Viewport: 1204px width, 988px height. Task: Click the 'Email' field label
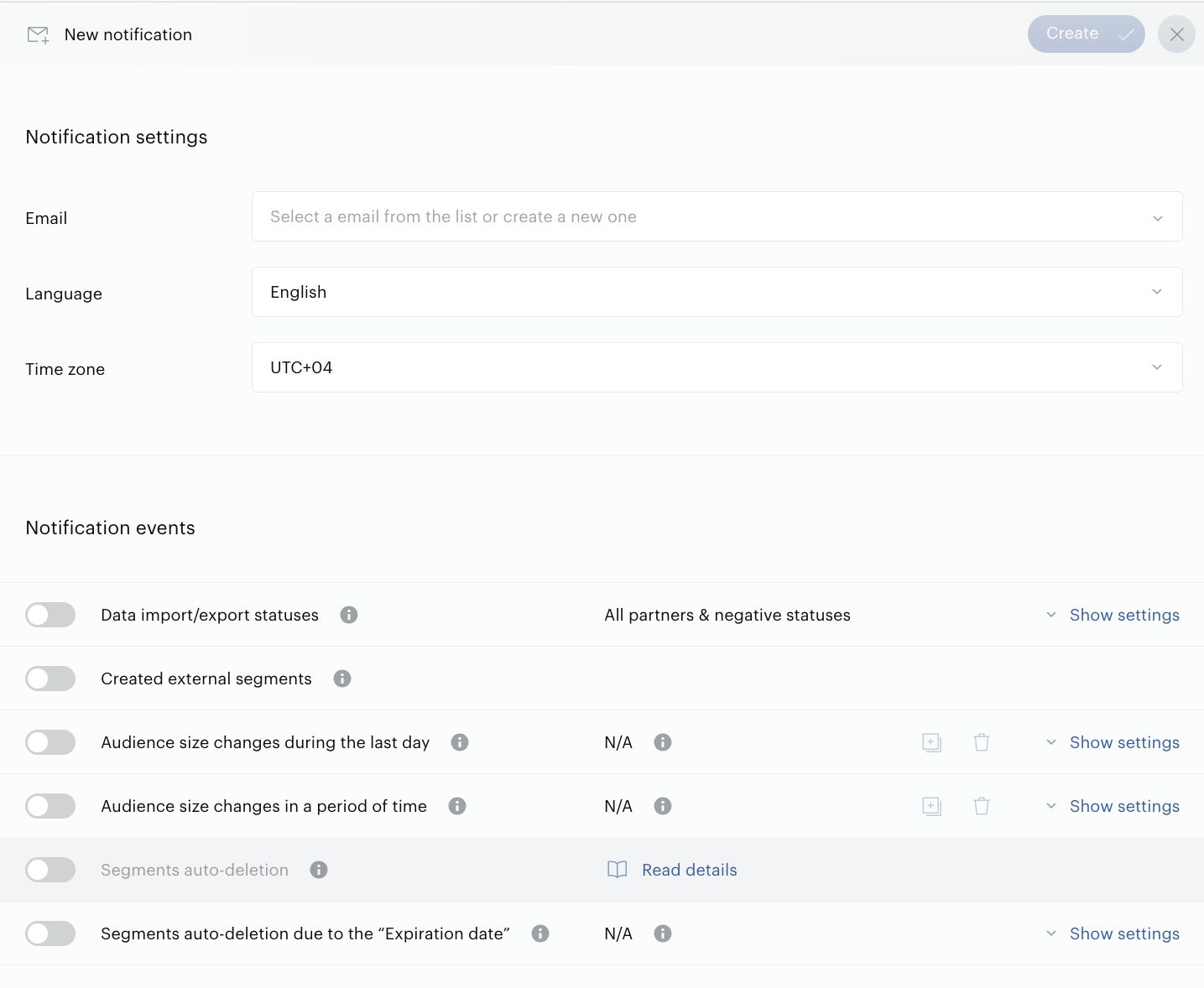[46, 218]
